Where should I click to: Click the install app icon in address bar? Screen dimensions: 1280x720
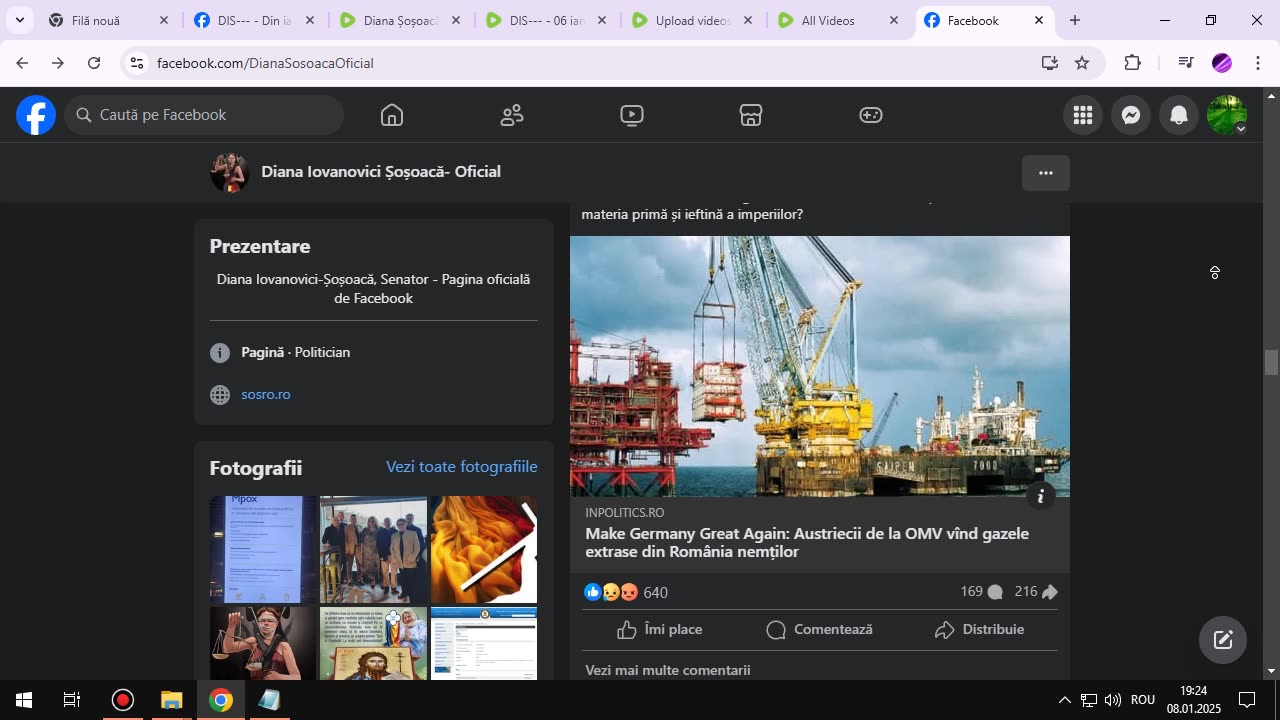click(1049, 63)
